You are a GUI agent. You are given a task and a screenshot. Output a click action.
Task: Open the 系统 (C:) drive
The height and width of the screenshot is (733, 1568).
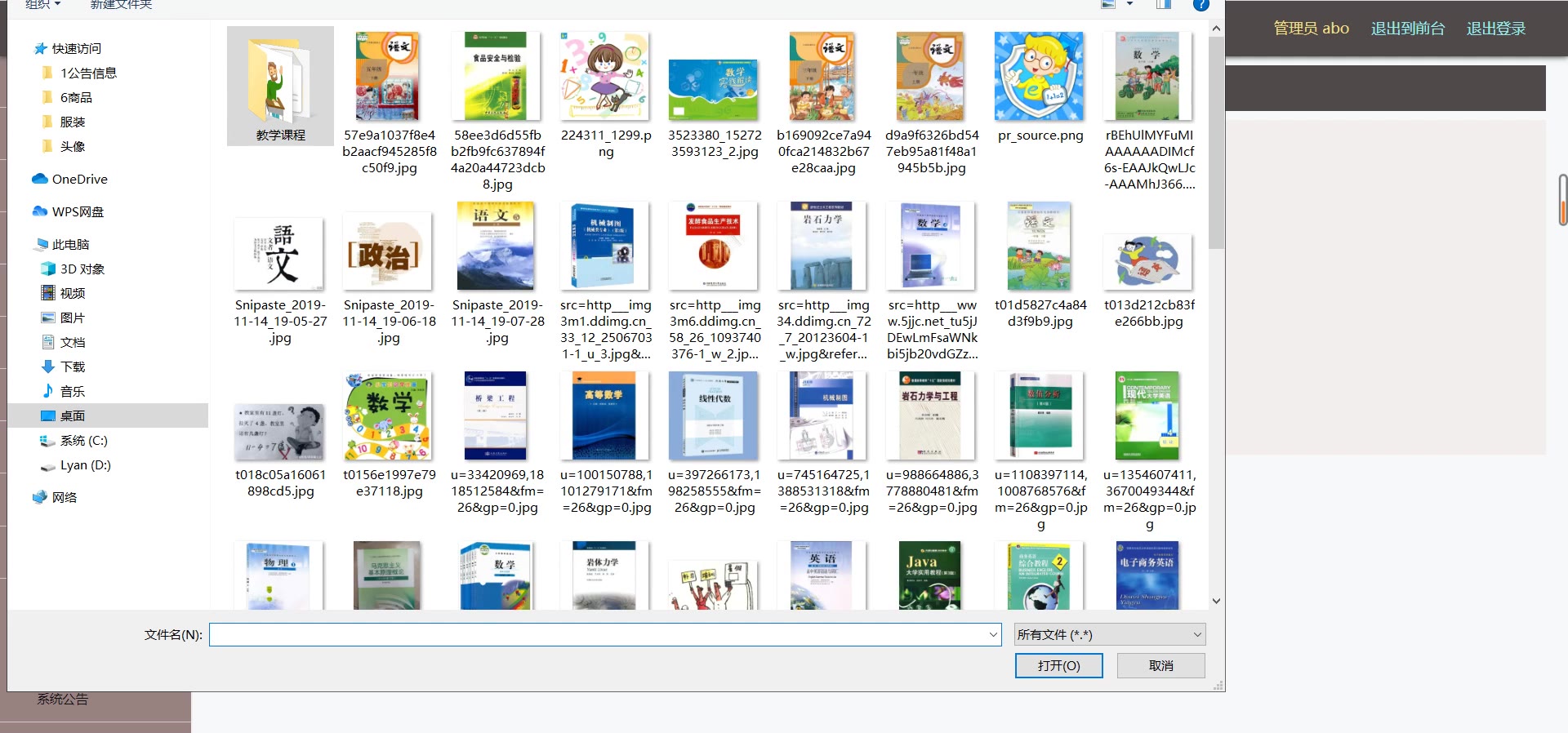coord(83,440)
